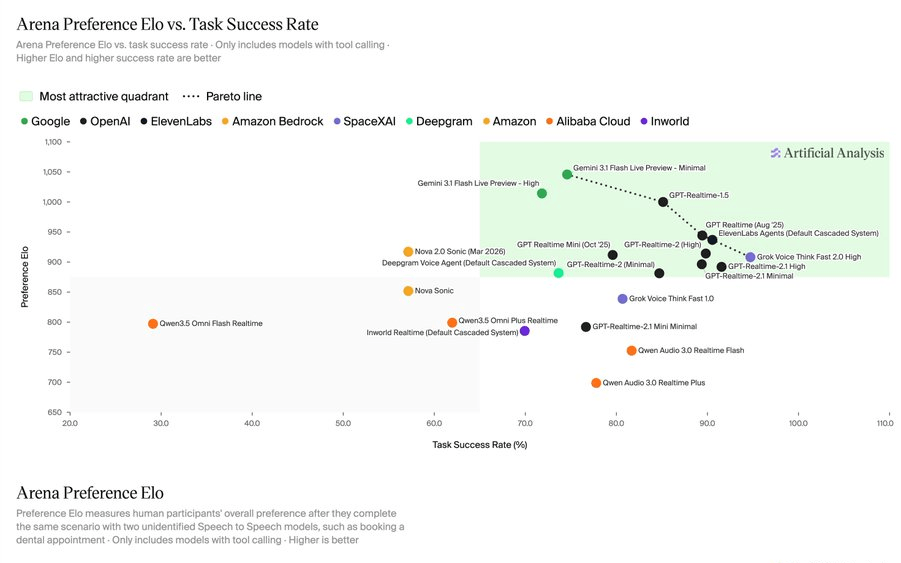
Task: Select the Inworld Realtime purple data point
Action: point(525,331)
